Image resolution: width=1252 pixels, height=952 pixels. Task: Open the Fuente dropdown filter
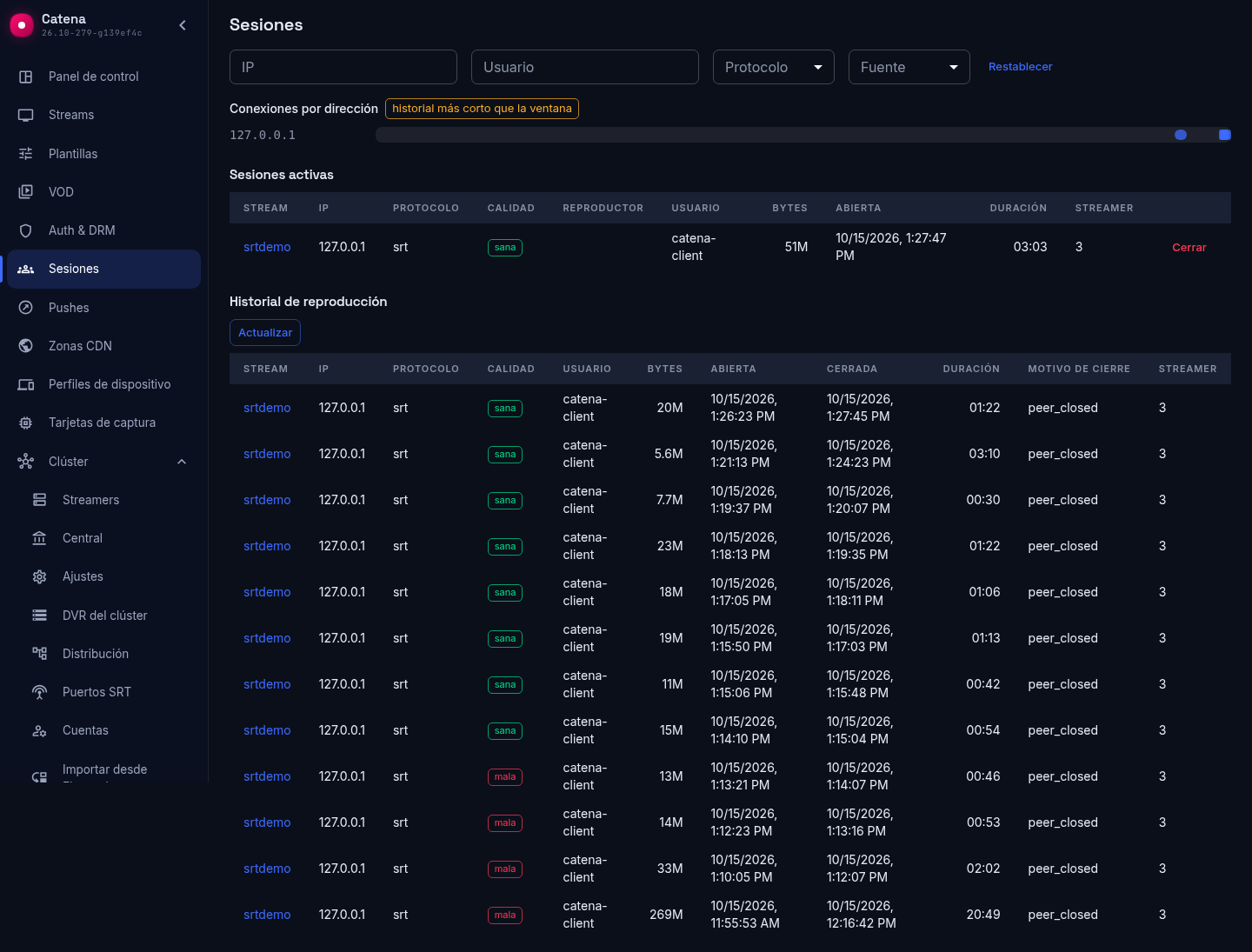(x=909, y=67)
